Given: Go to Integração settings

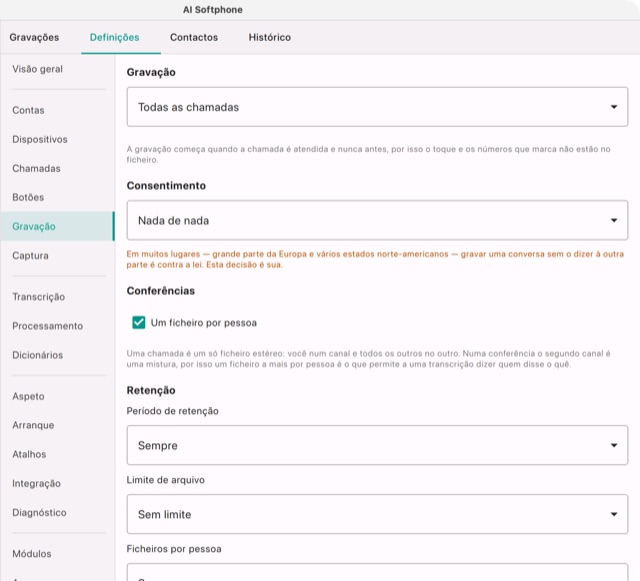Looking at the screenshot, I should [58, 483].
